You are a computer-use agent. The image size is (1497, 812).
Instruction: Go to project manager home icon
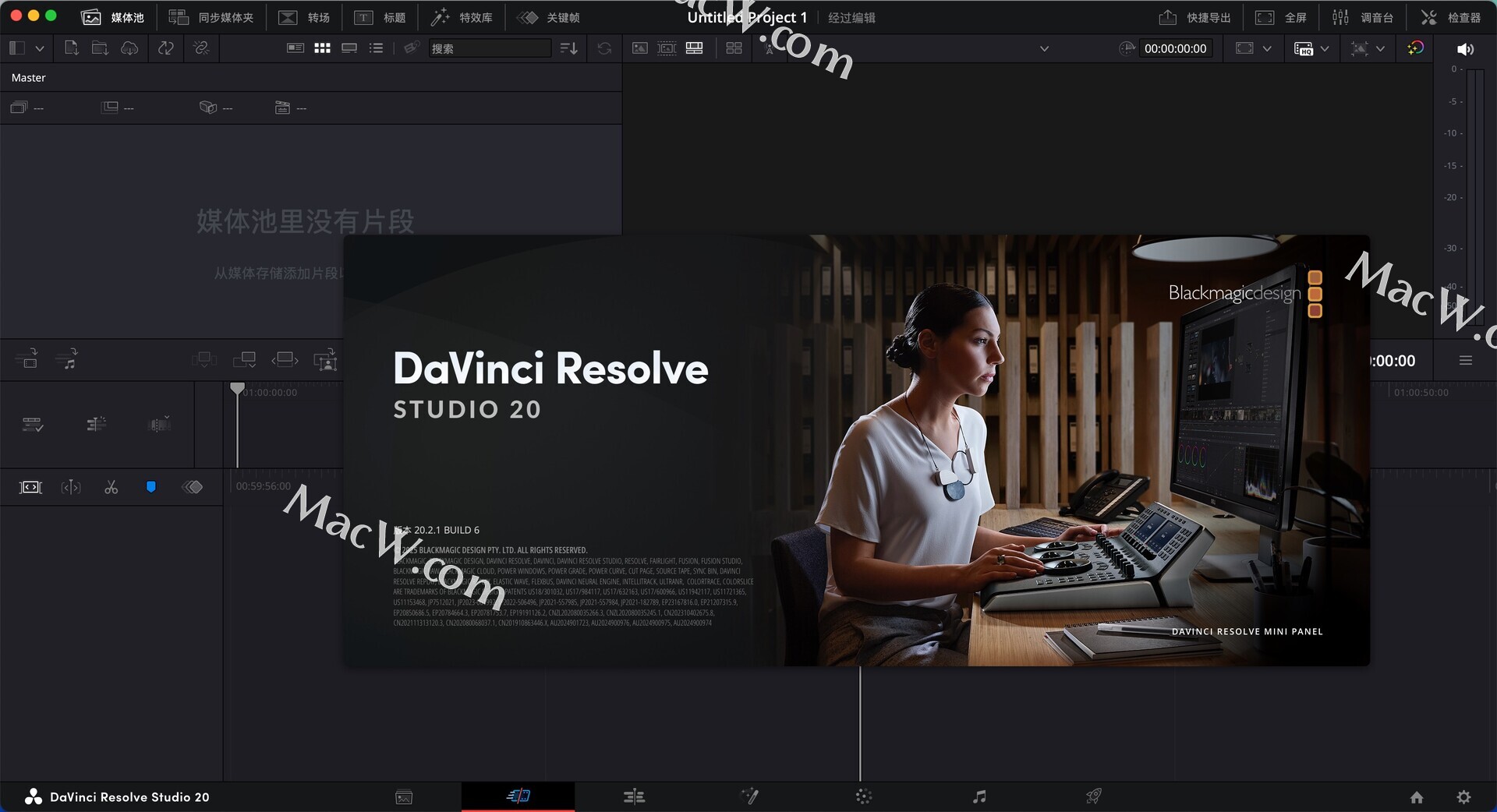pos(1417,797)
